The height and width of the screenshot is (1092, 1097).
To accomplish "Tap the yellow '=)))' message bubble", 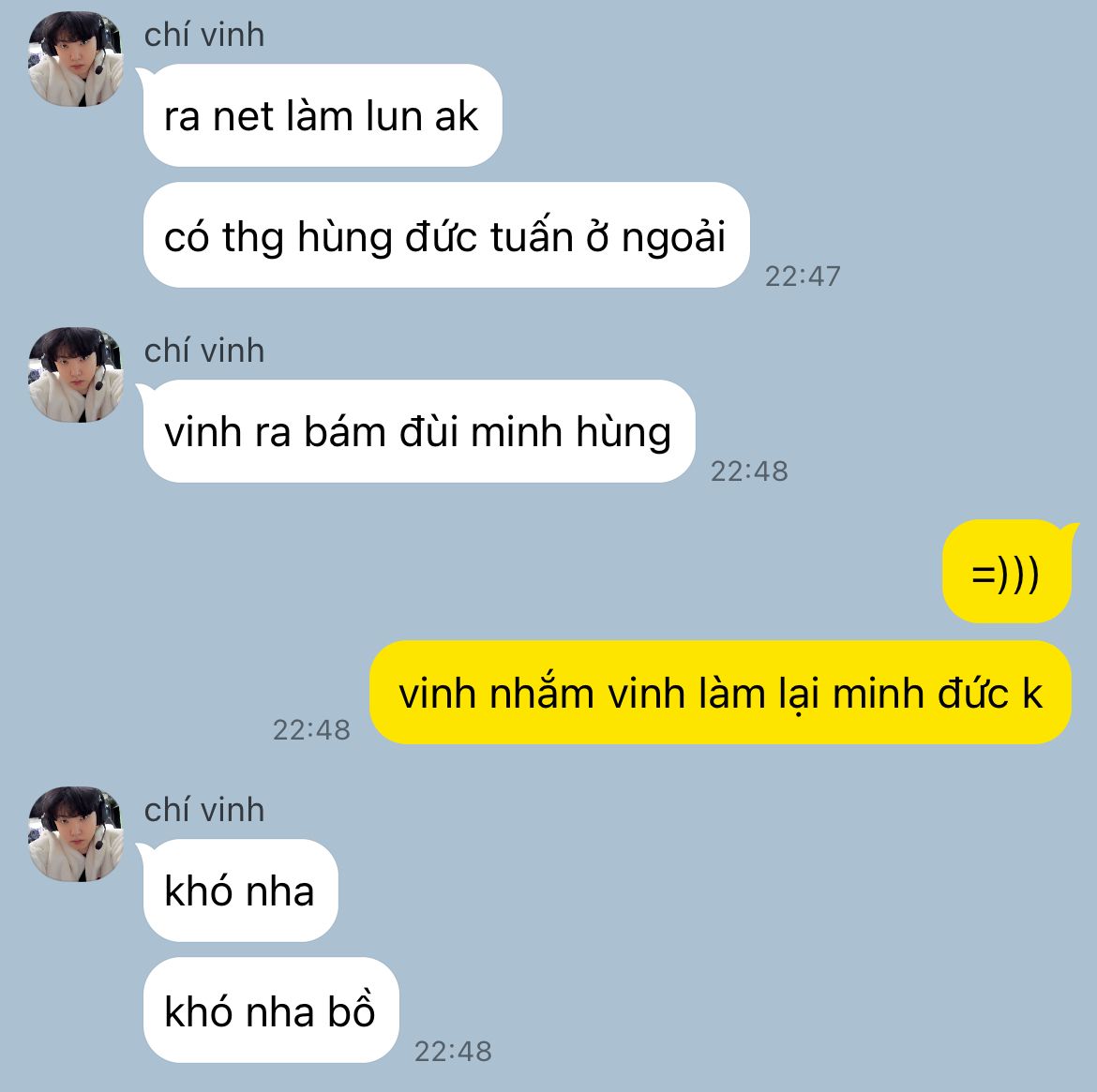I will (x=1006, y=572).
